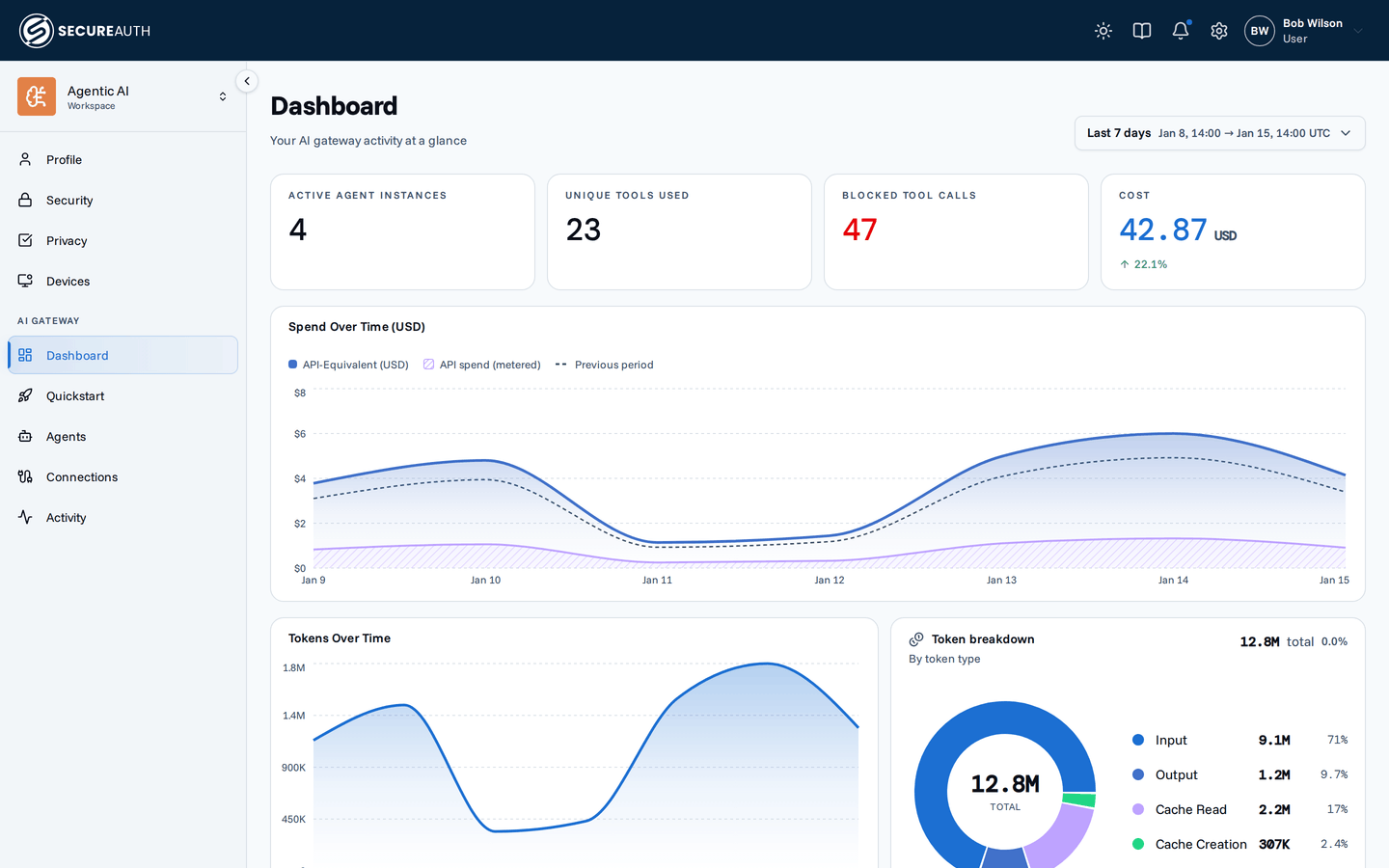
Task: Click the Spend Over Time (USD) heading
Action: (357, 327)
